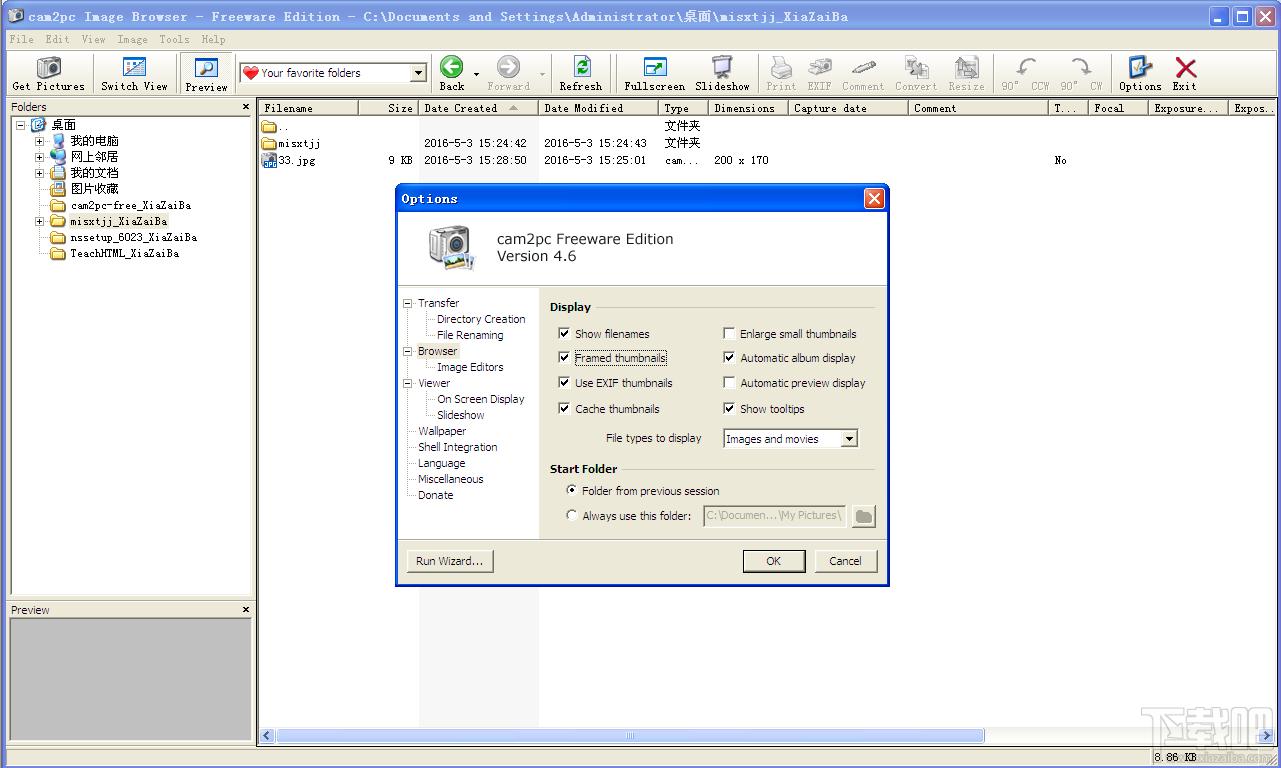This screenshot has width=1281, height=768.
Task: Close the Folders panel with its X
Action: pyautogui.click(x=246, y=106)
